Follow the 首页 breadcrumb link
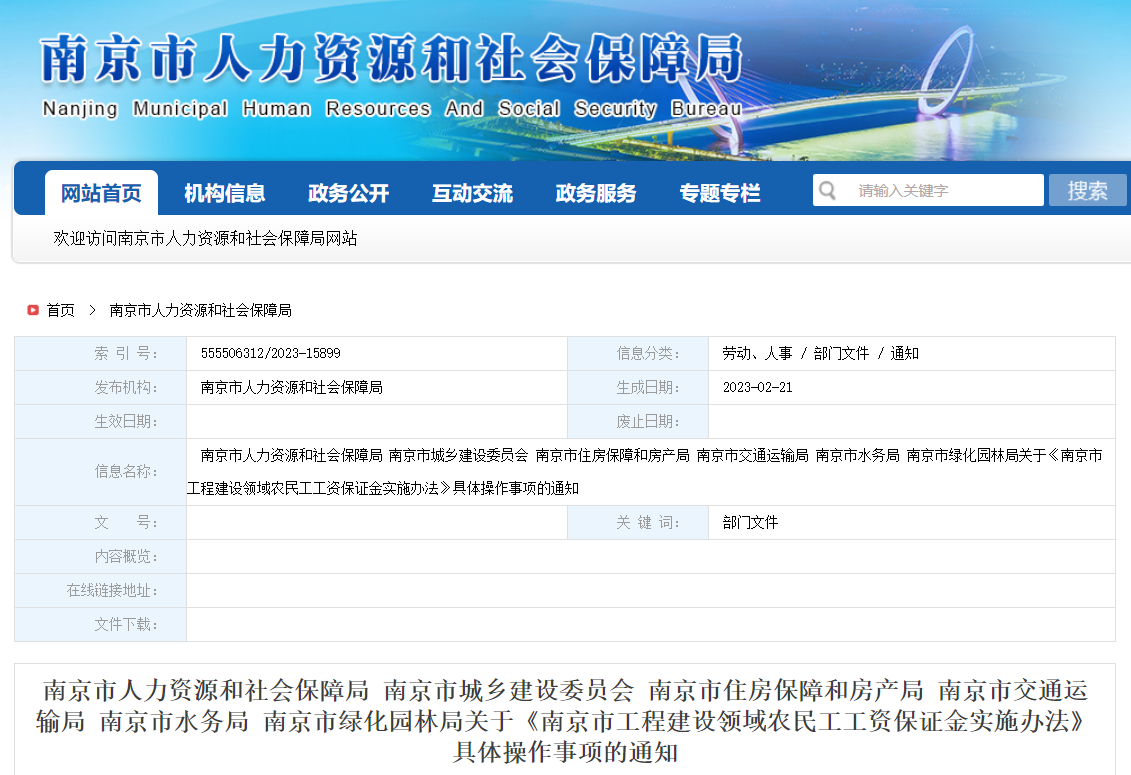This screenshot has width=1131, height=775. pyautogui.click(x=61, y=311)
